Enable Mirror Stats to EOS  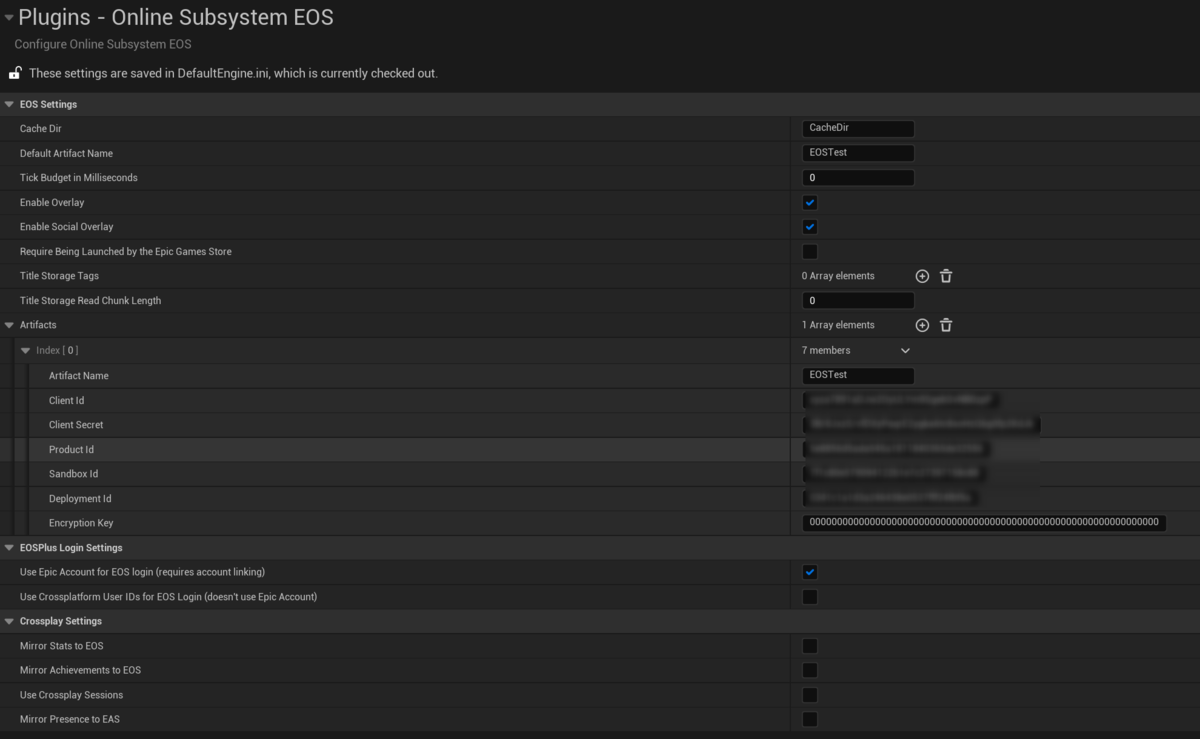tap(810, 646)
